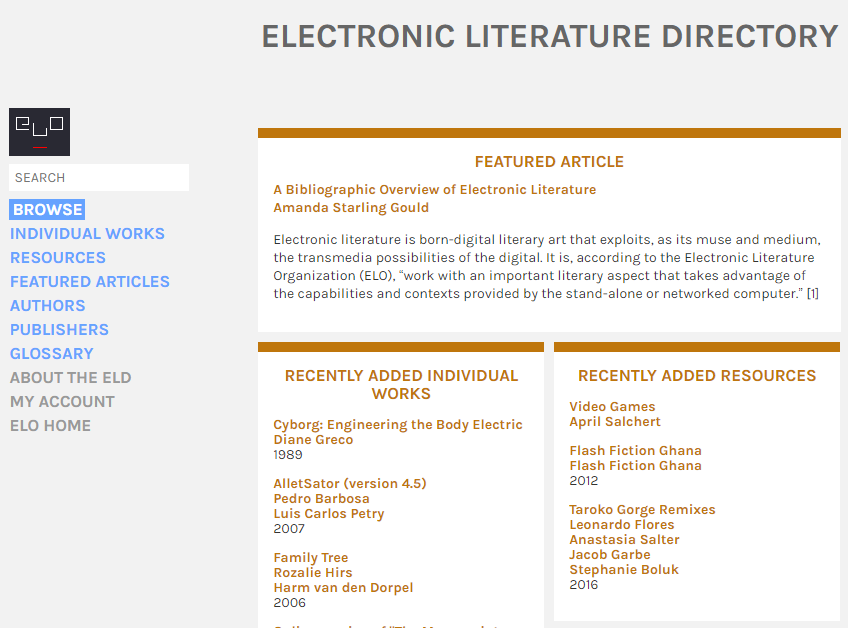848x628 pixels.
Task: Open the Resources sidebar link
Action: 58,257
